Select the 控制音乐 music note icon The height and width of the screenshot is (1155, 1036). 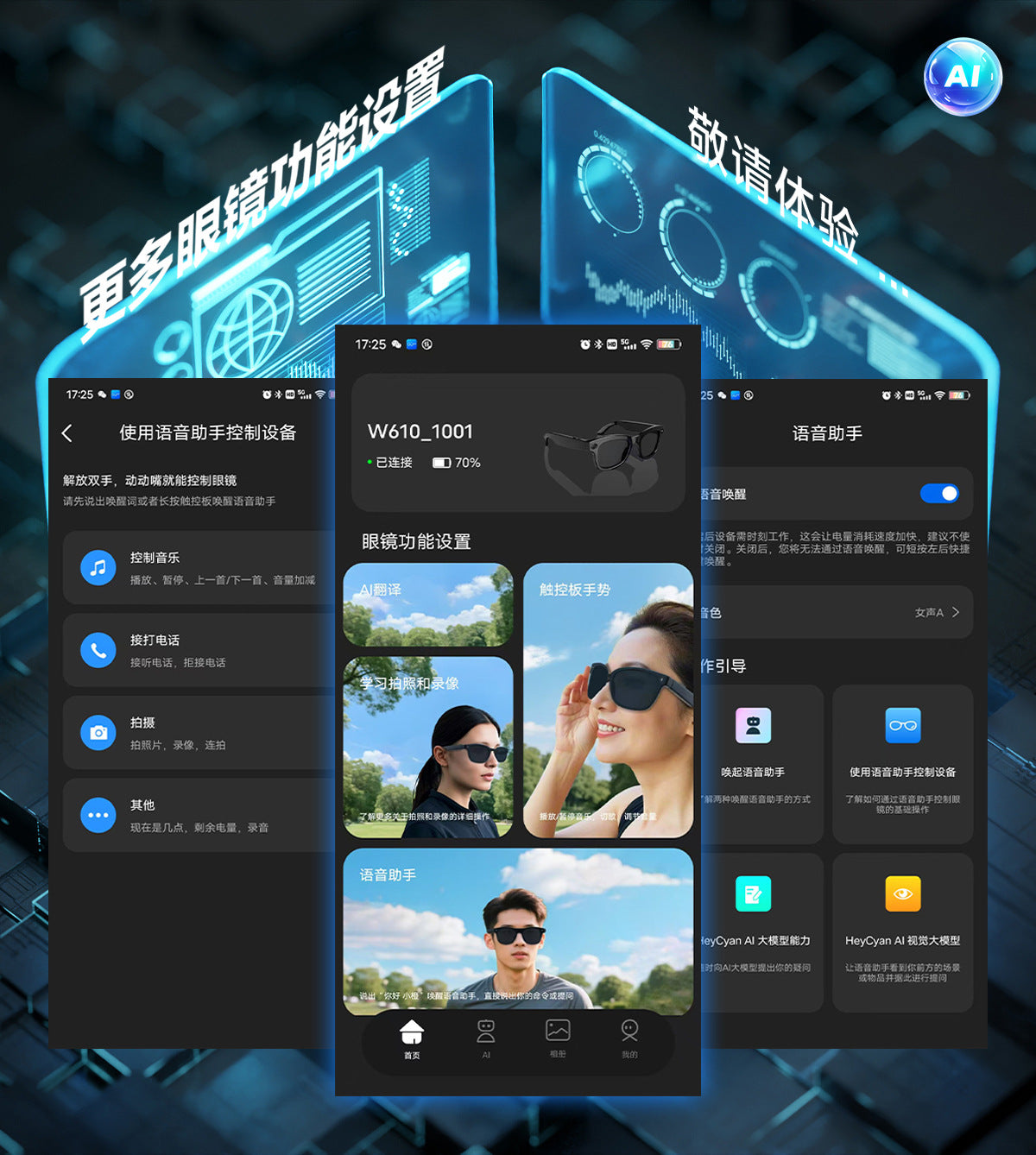click(x=98, y=568)
